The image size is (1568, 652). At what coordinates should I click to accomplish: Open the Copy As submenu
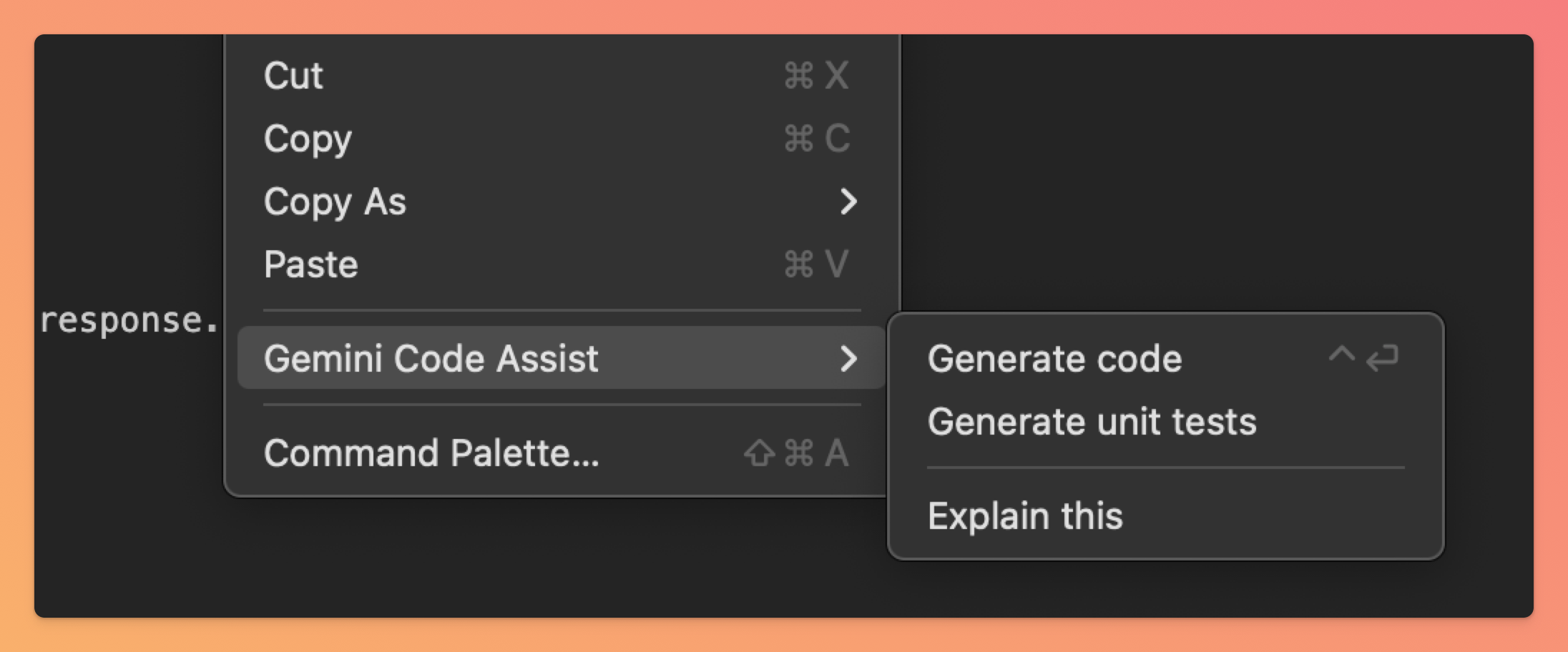pyautogui.click(x=334, y=201)
